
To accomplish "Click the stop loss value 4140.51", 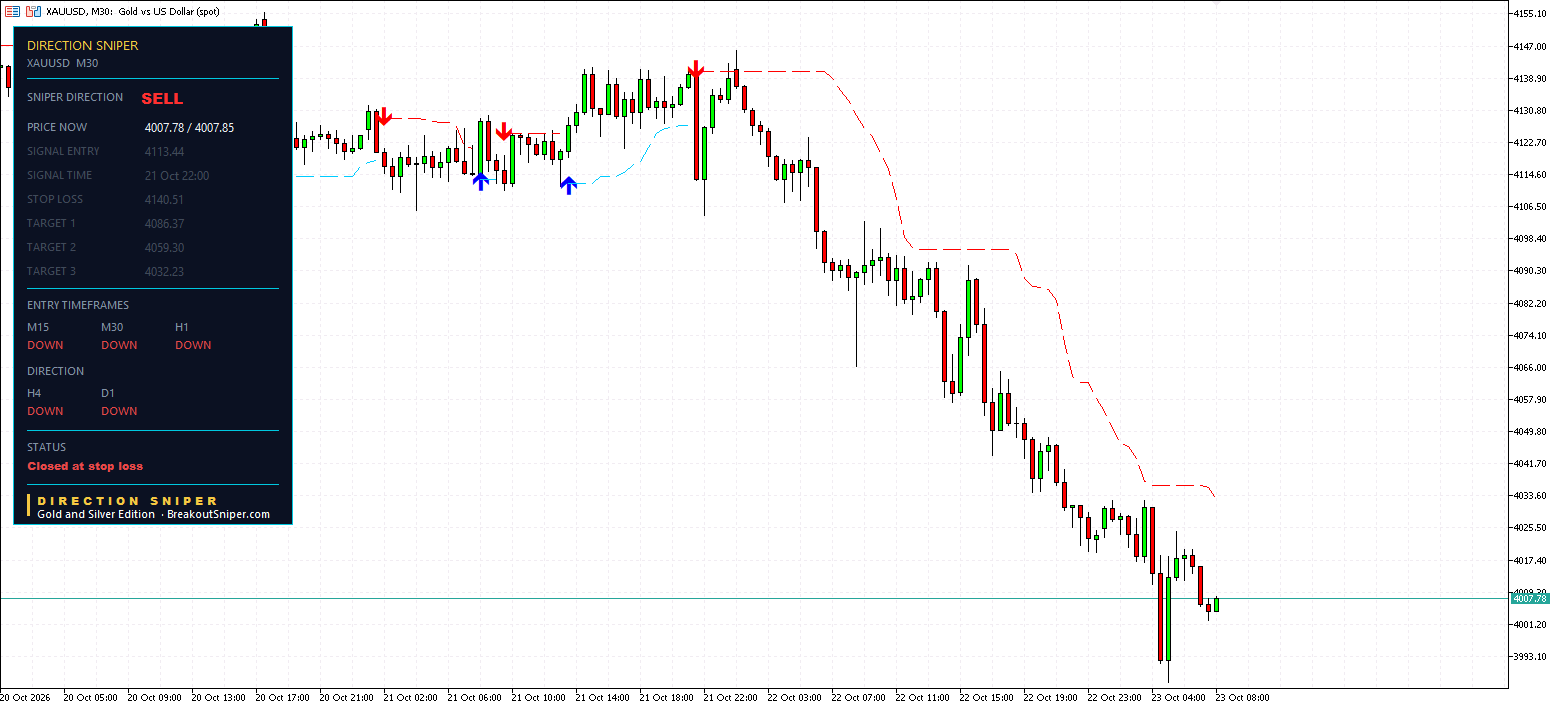I will point(164,200).
